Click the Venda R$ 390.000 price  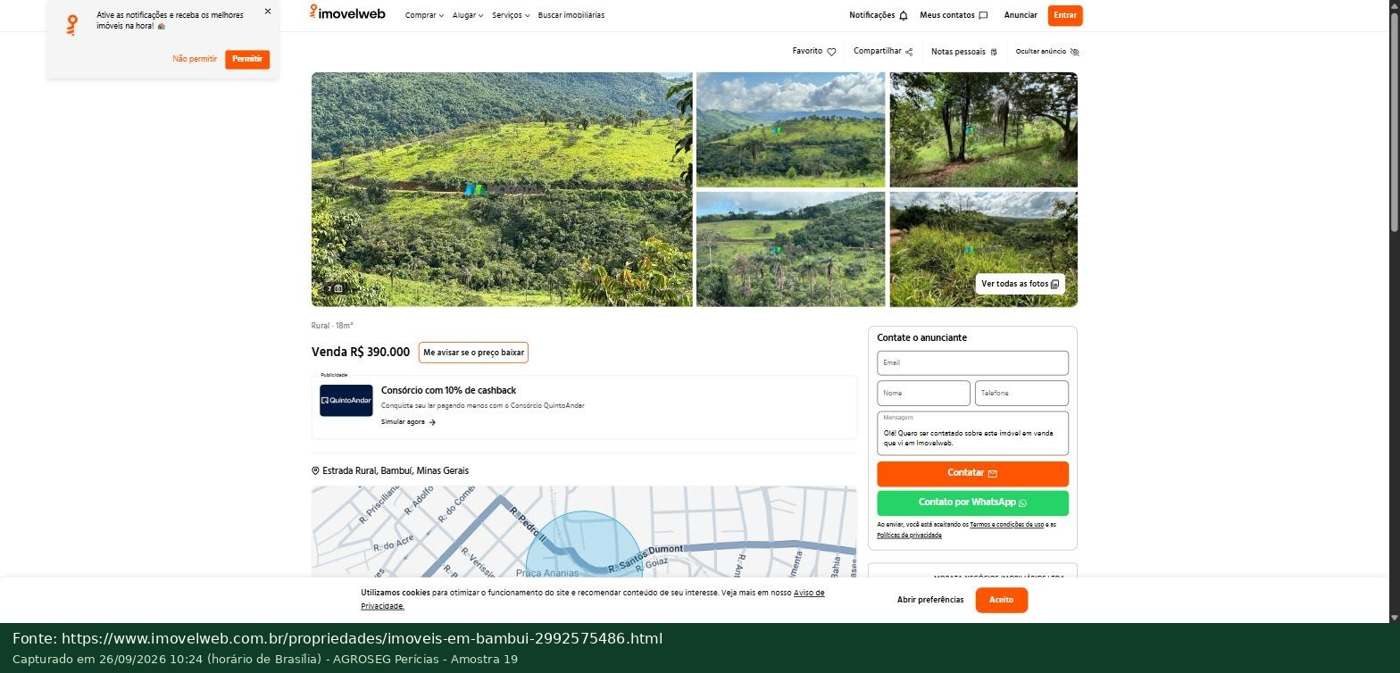pos(360,352)
